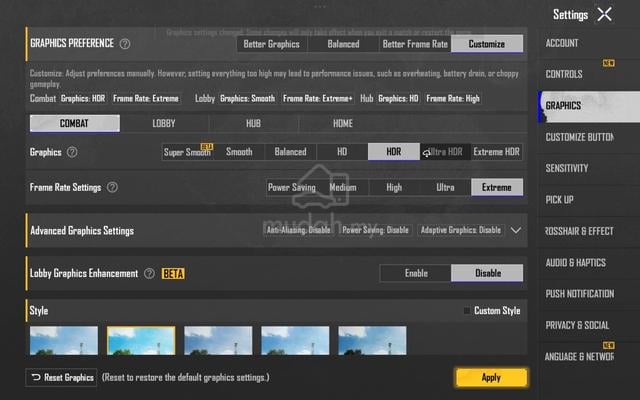Switch to the HUB tab

(x=253, y=123)
